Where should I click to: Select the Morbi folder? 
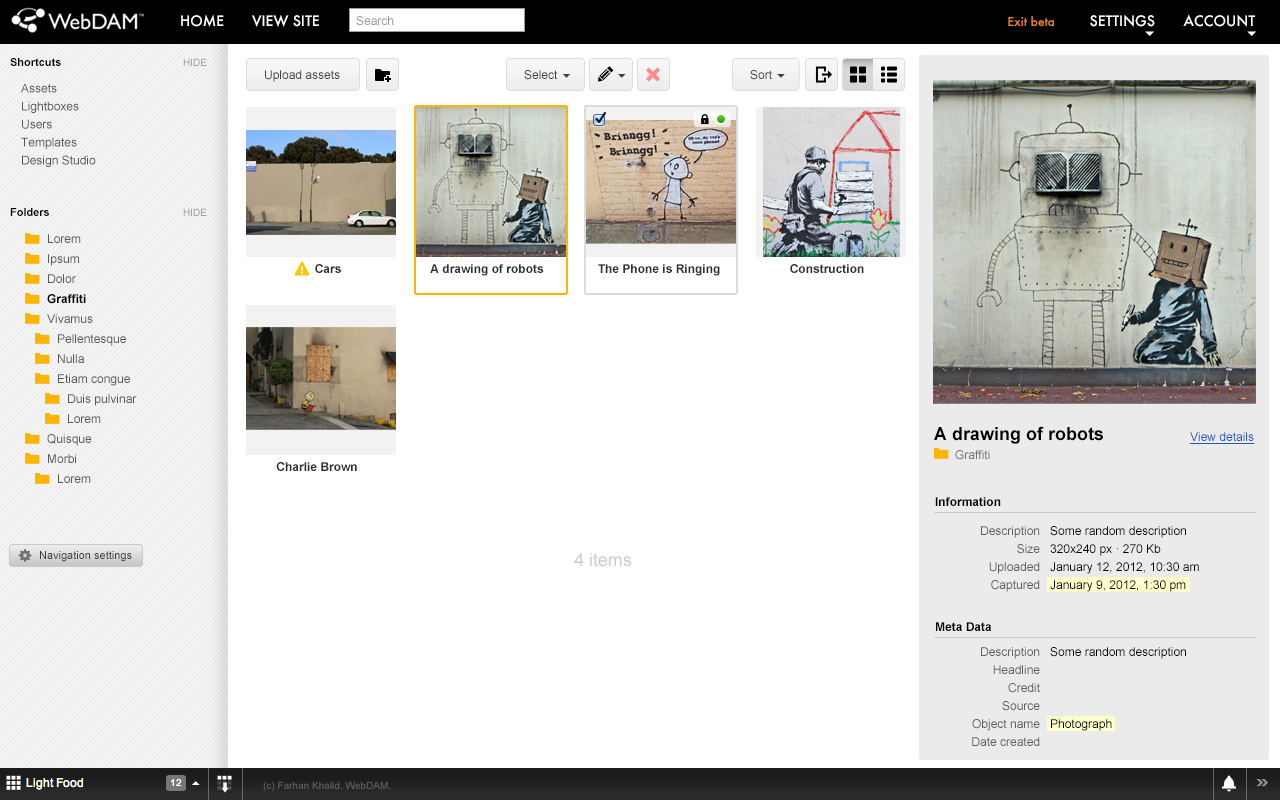[x=62, y=459]
